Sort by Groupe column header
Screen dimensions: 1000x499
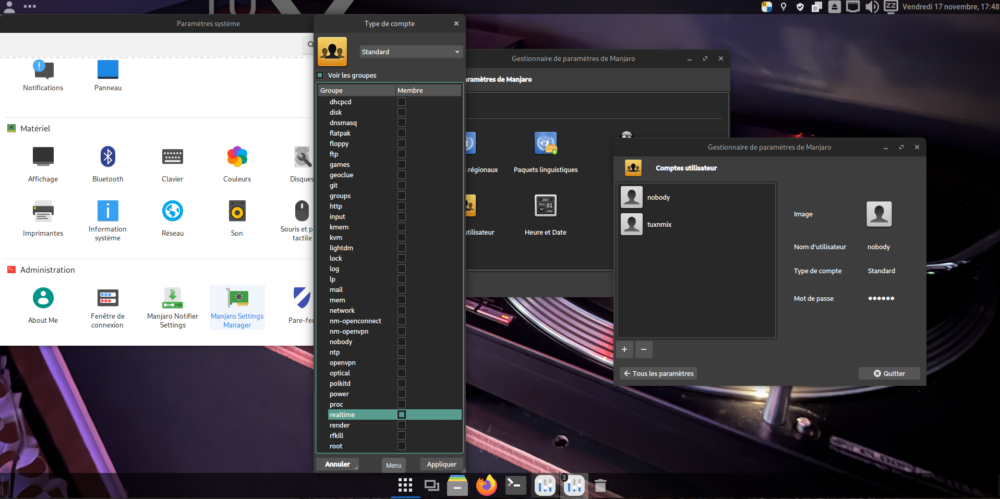(x=357, y=91)
